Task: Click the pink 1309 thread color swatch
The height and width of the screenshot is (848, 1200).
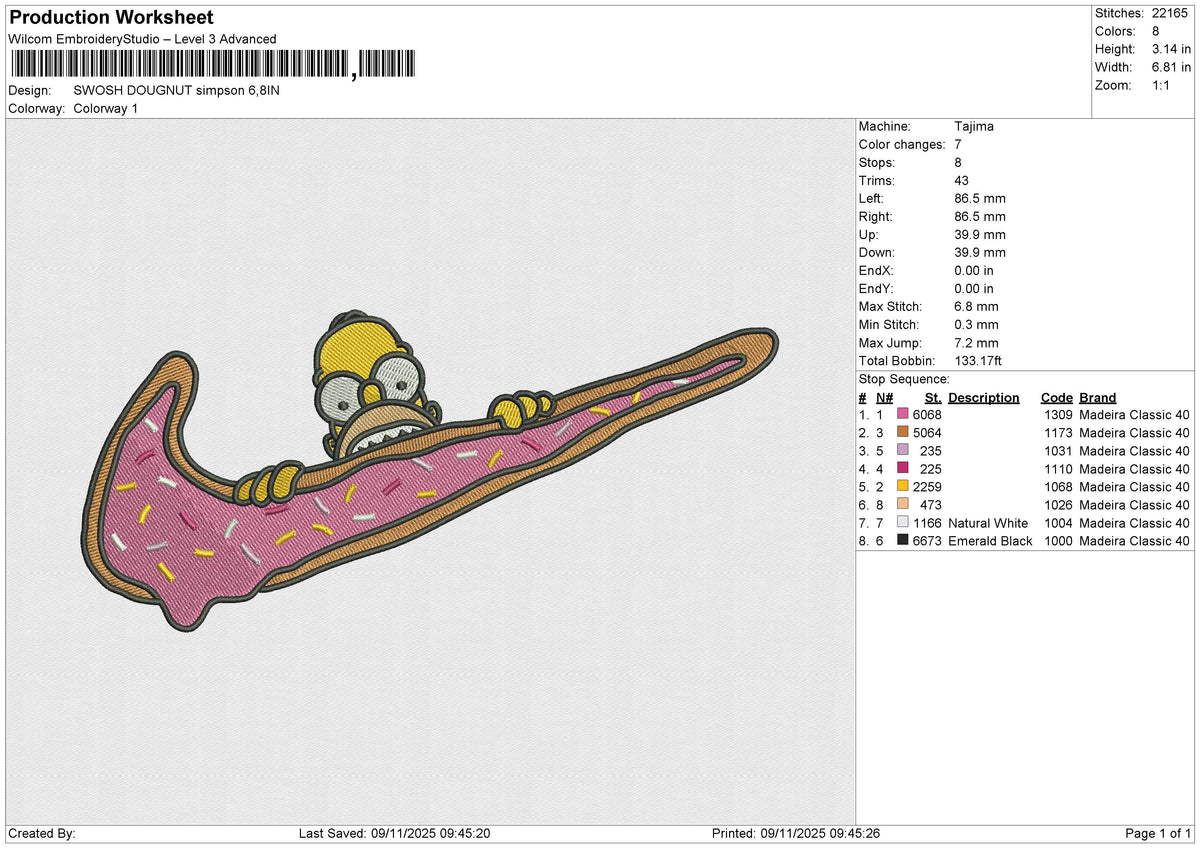Action: 903,414
